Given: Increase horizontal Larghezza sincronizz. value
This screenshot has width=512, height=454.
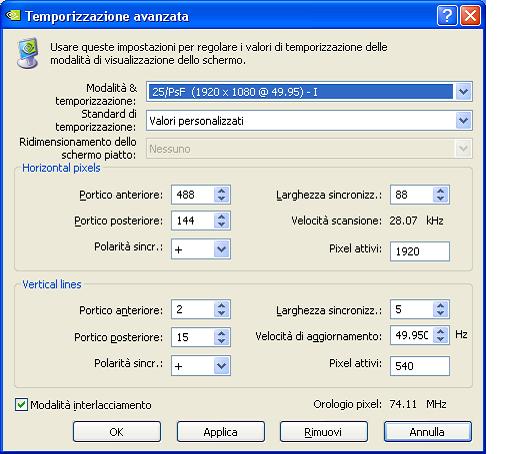Looking at the screenshot, I should click(x=440, y=191).
